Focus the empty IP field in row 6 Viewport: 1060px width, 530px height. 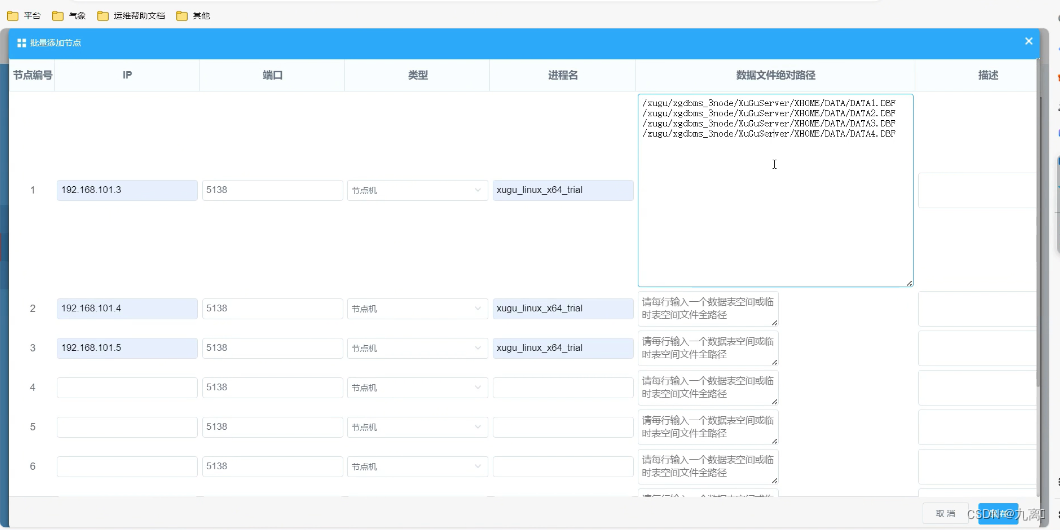click(x=127, y=466)
